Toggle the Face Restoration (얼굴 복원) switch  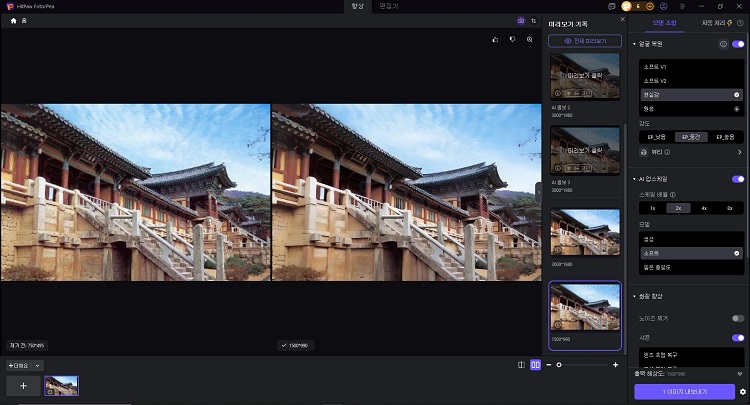[738, 44]
